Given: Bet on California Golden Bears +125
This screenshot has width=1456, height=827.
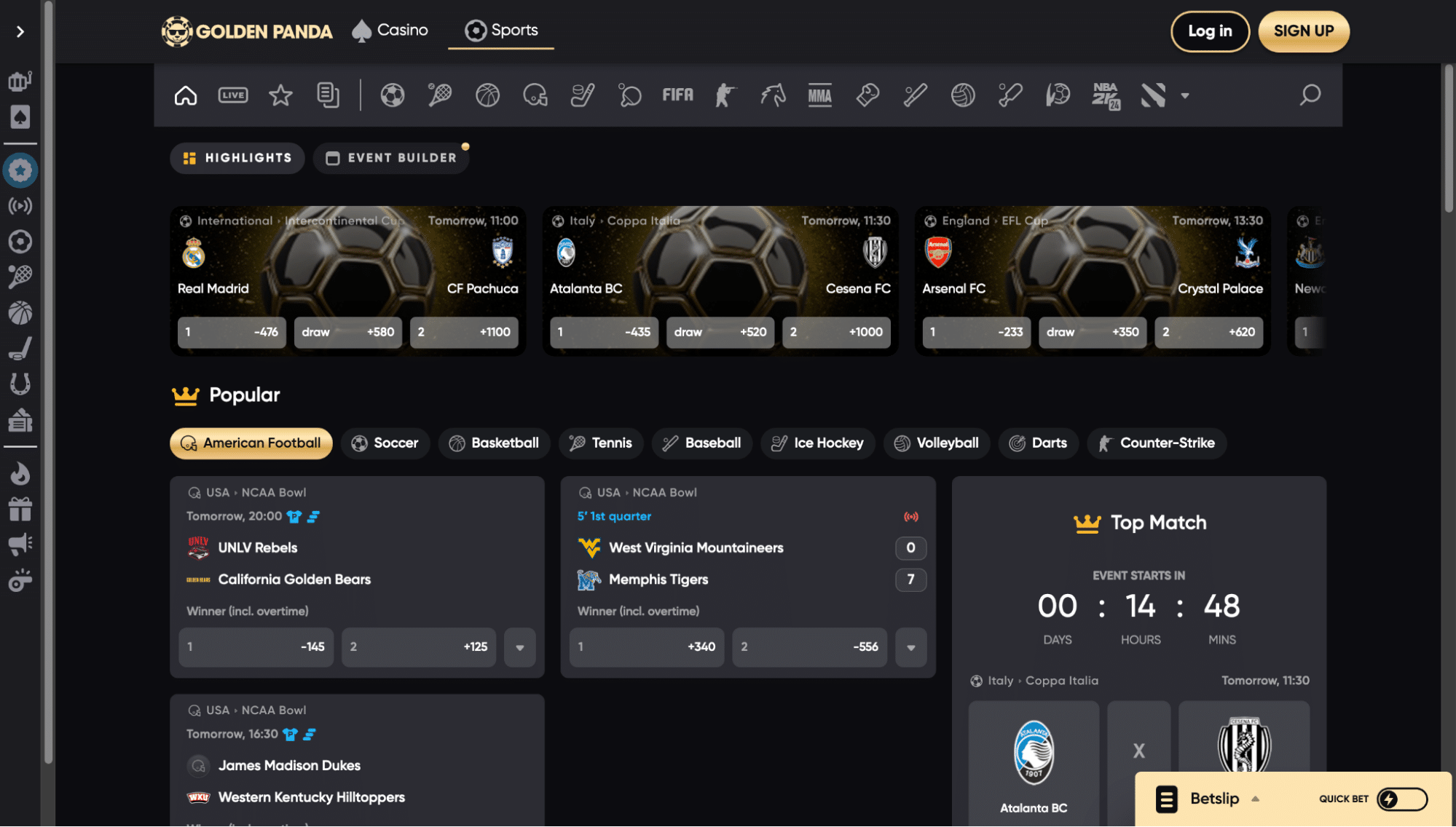Looking at the screenshot, I should [419, 647].
